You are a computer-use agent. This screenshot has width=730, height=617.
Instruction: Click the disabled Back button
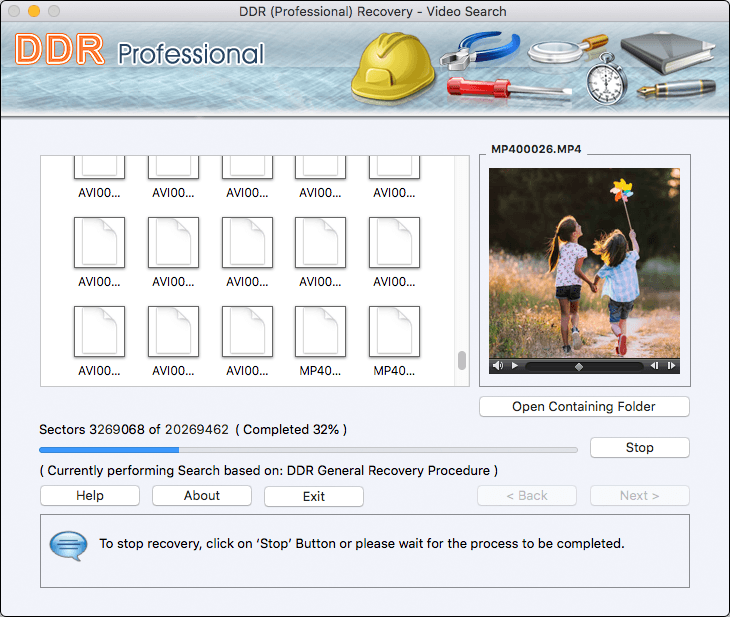pyautogui.click(x=527, y=495)
